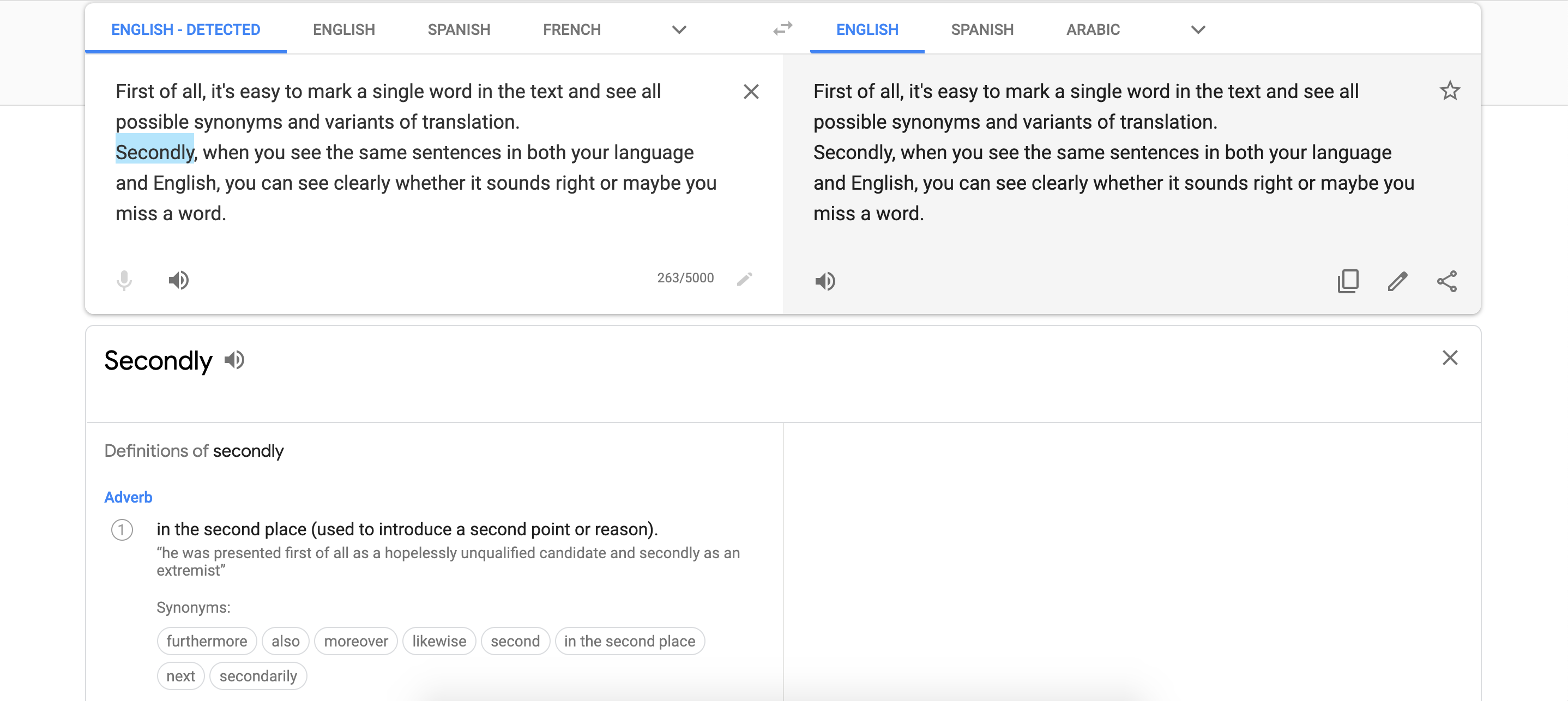Select Spanish as source language
1568x701 pixels.
(x=459, y=30)
